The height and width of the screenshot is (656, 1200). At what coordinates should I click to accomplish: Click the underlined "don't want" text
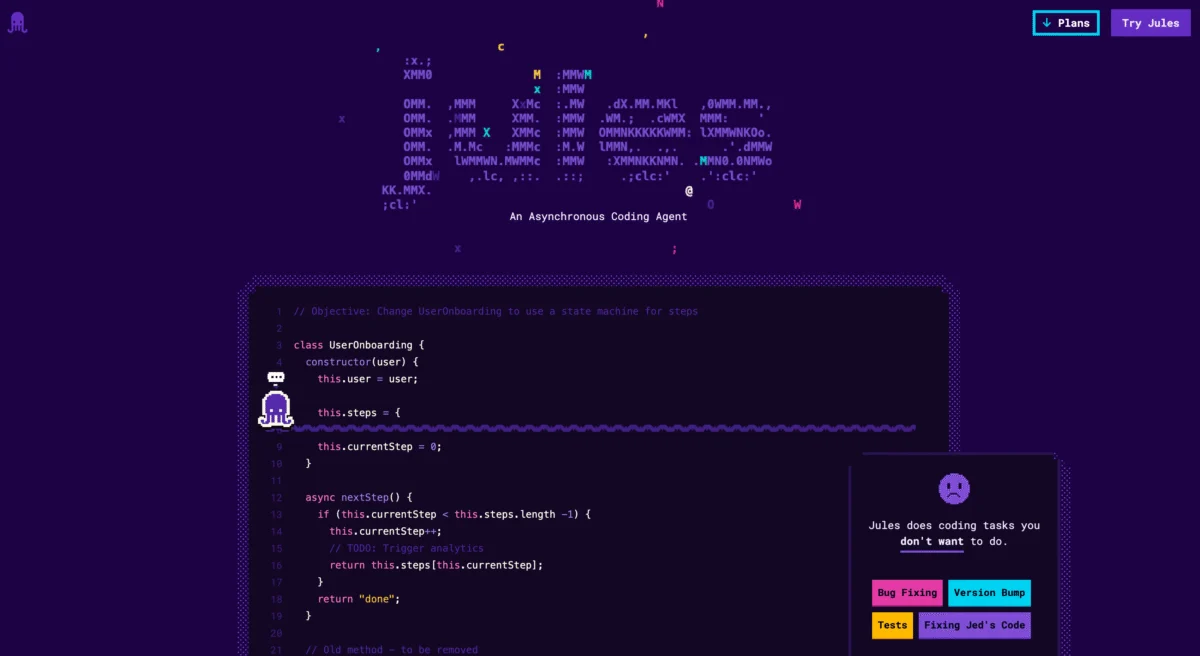tap(932, 542)
